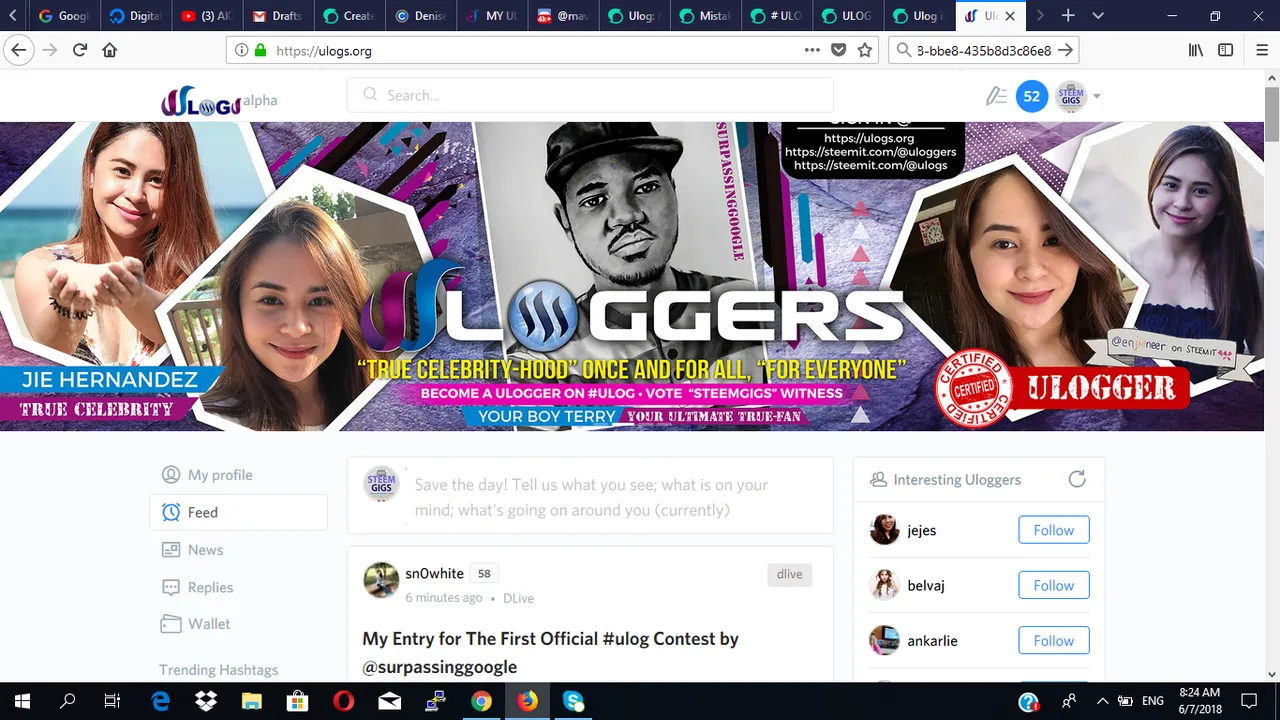Open the DLive link under sn0white
Screen dimensions: 1280x720
pos(518,598)
